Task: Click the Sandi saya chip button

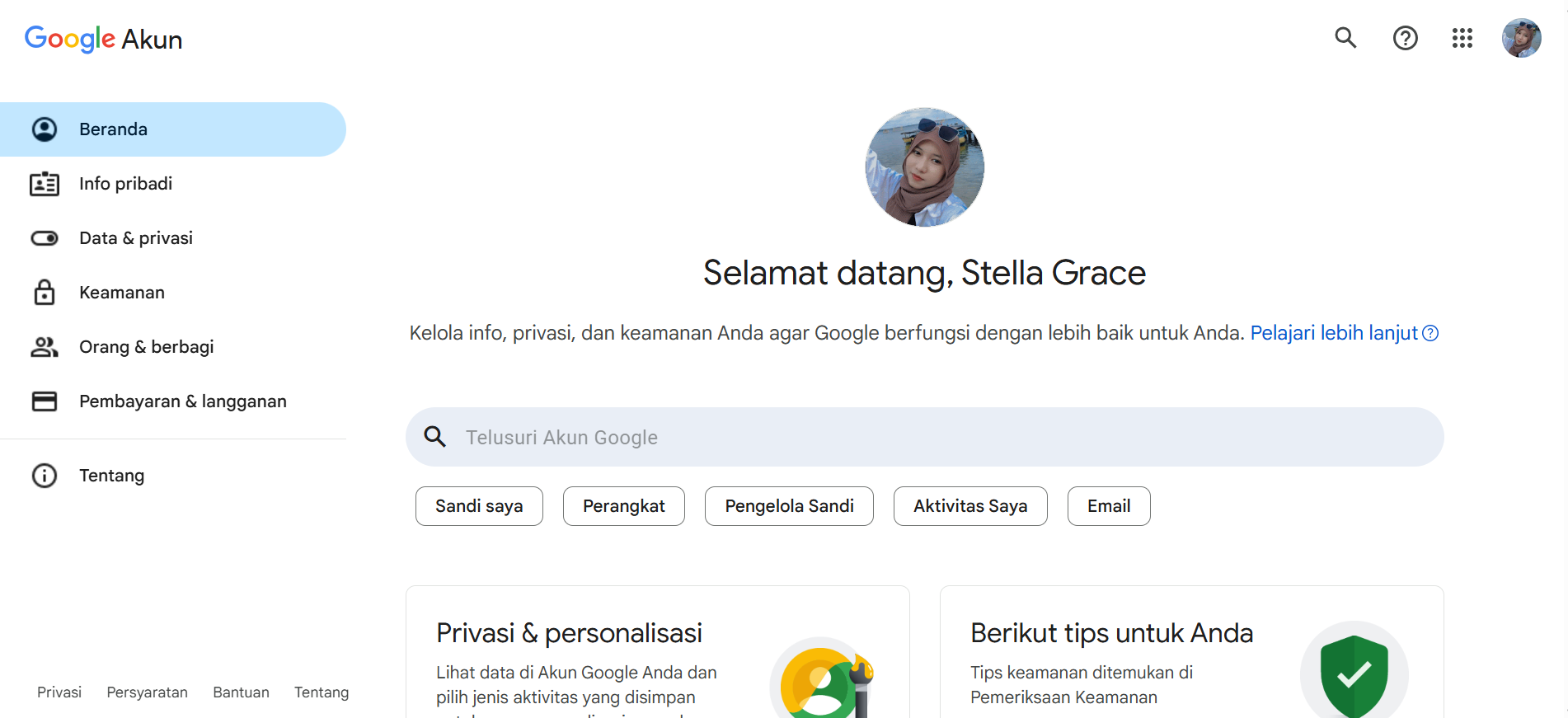Action: [x=479, y=506]
